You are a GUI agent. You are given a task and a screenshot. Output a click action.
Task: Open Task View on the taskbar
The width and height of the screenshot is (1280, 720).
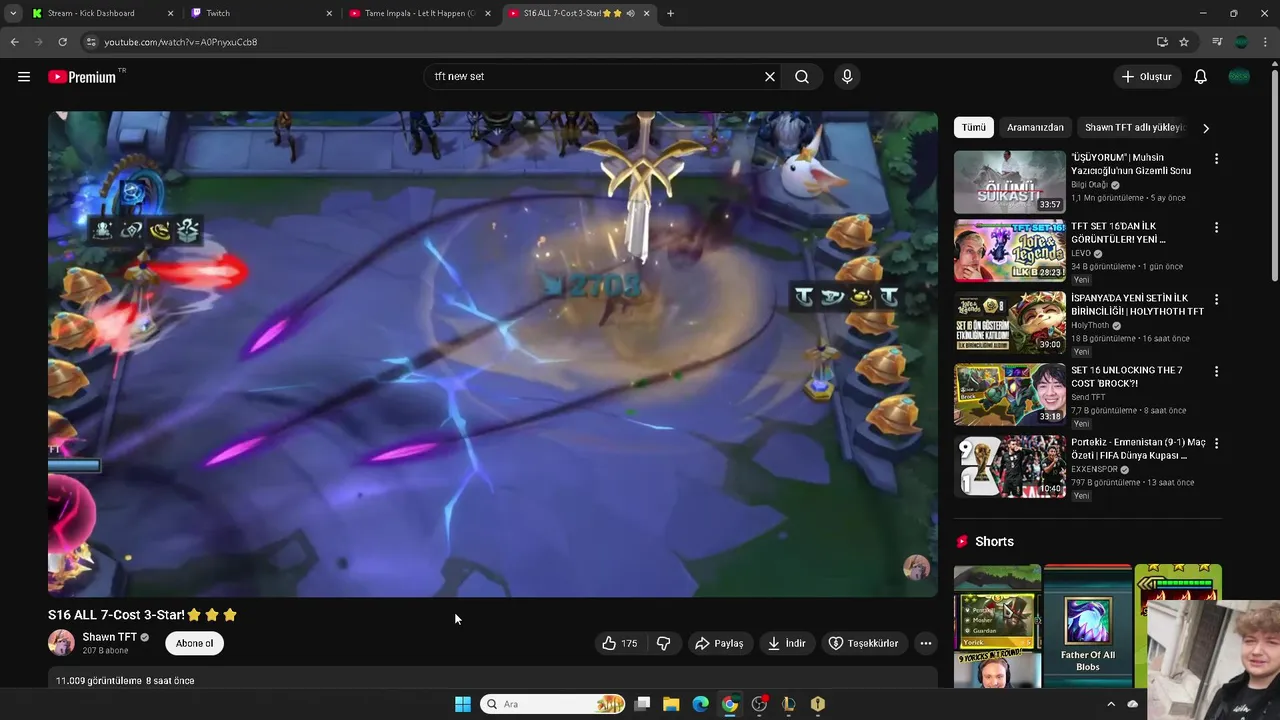point(642,704)
